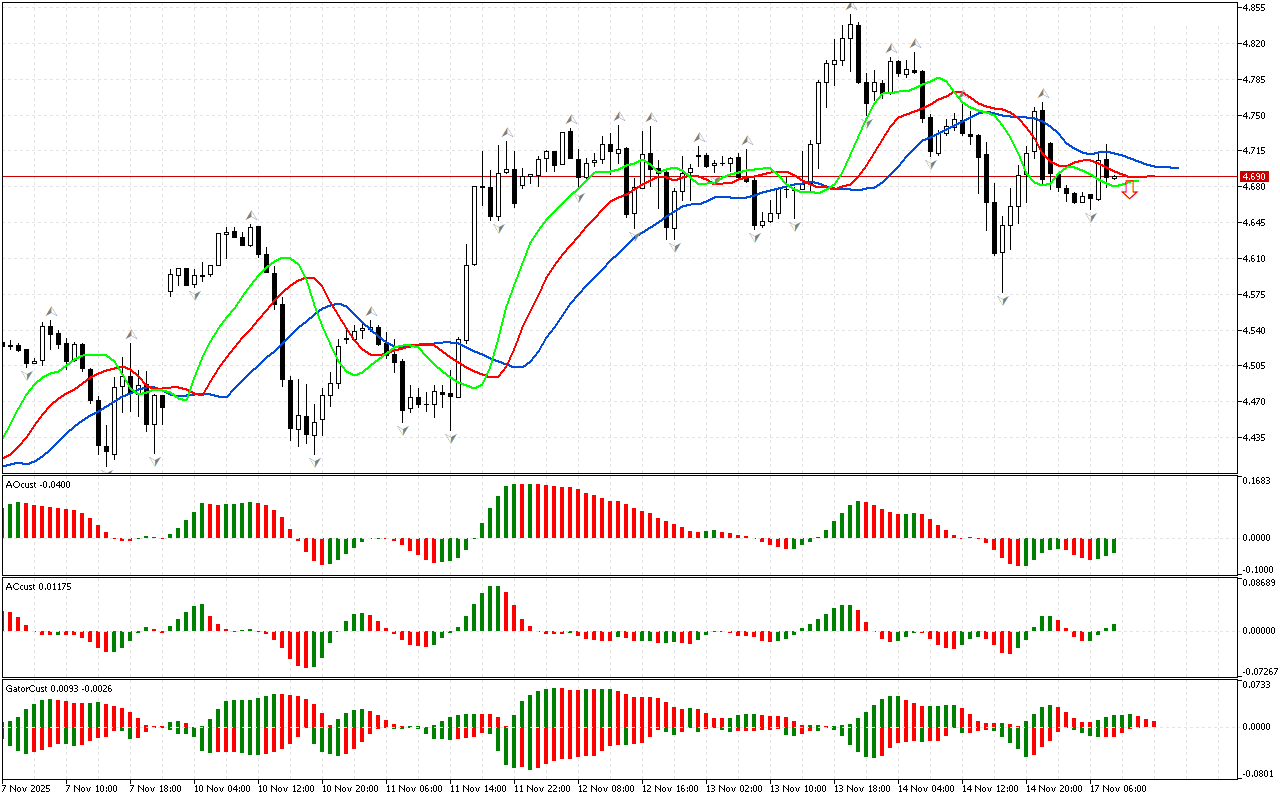The image size is (1280, 800).
Task: Click the ACcust indicator label
Action: 39,585
